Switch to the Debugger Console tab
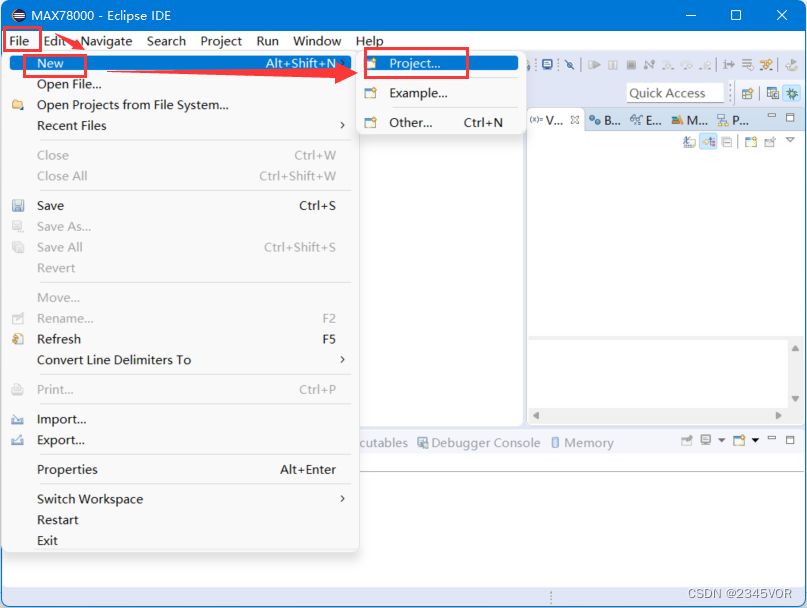 (x=479, y=443)
